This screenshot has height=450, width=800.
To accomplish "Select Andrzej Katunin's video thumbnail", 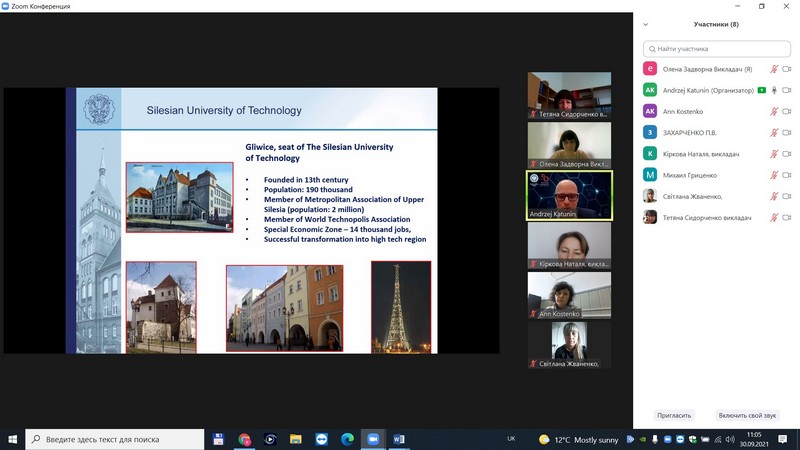I will 568,196.
